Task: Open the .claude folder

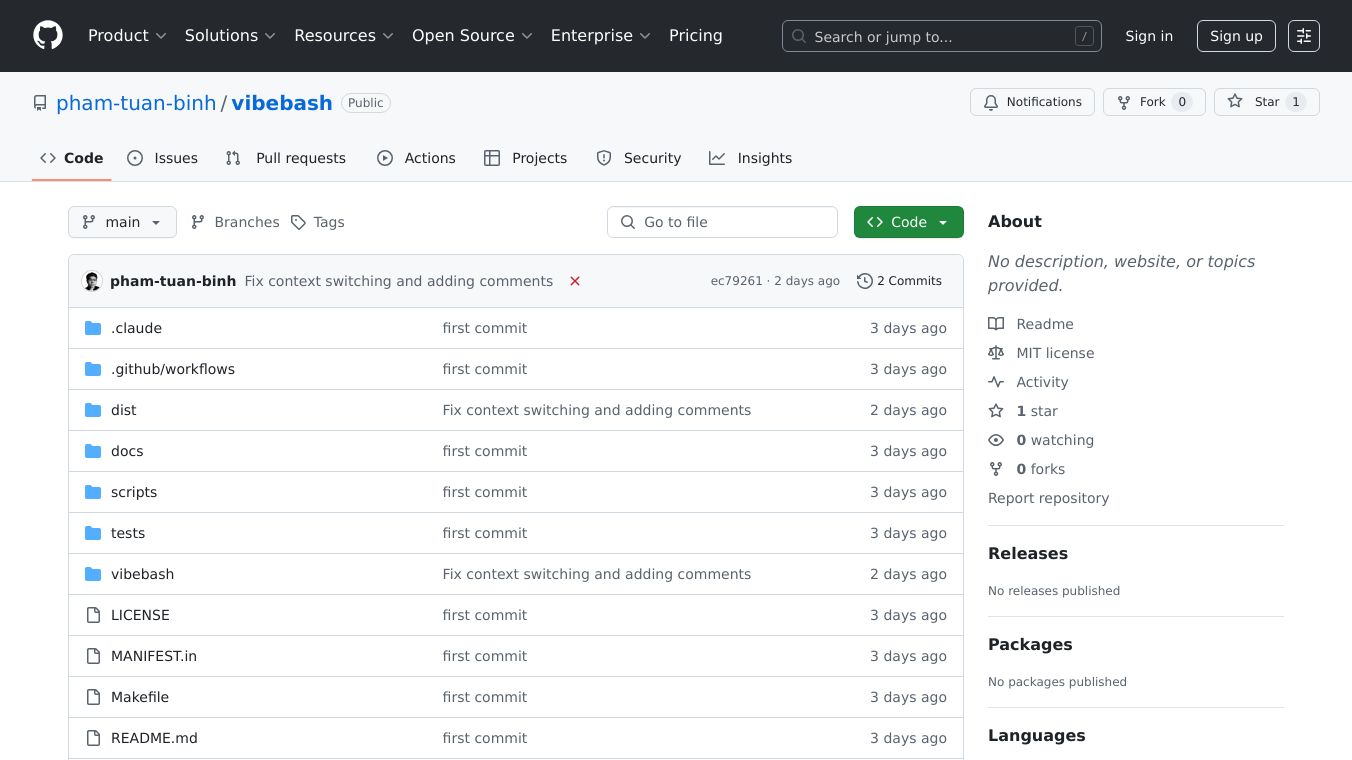Action: (136, 328)
